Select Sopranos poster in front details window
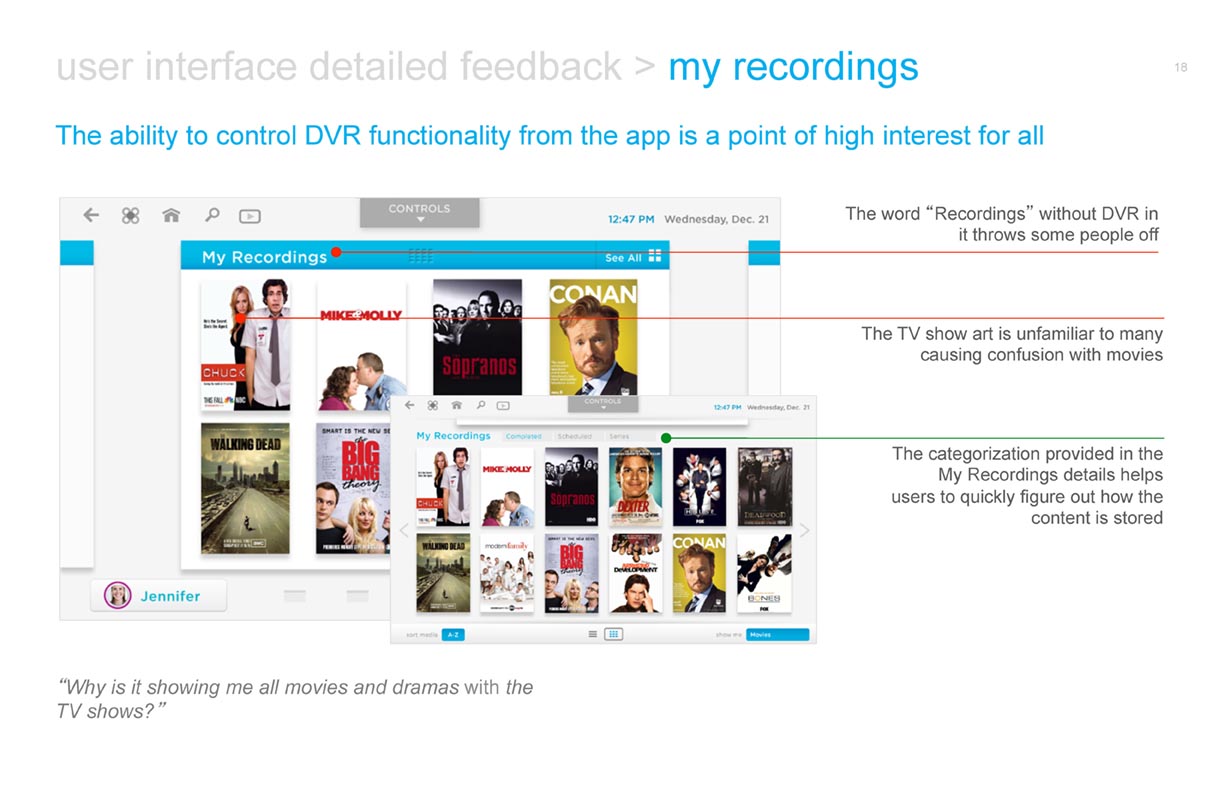Screen dimensions: 1224x792 571,487
